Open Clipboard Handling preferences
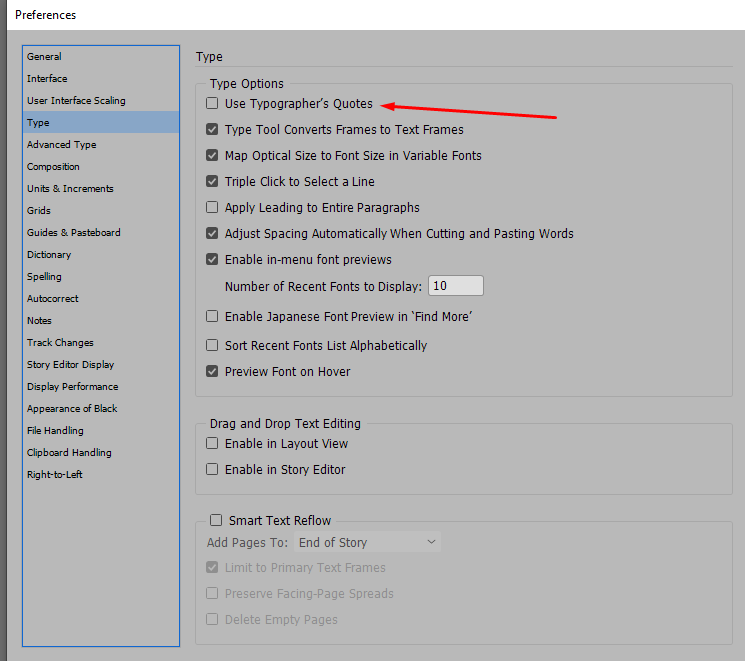 point(69,453)
